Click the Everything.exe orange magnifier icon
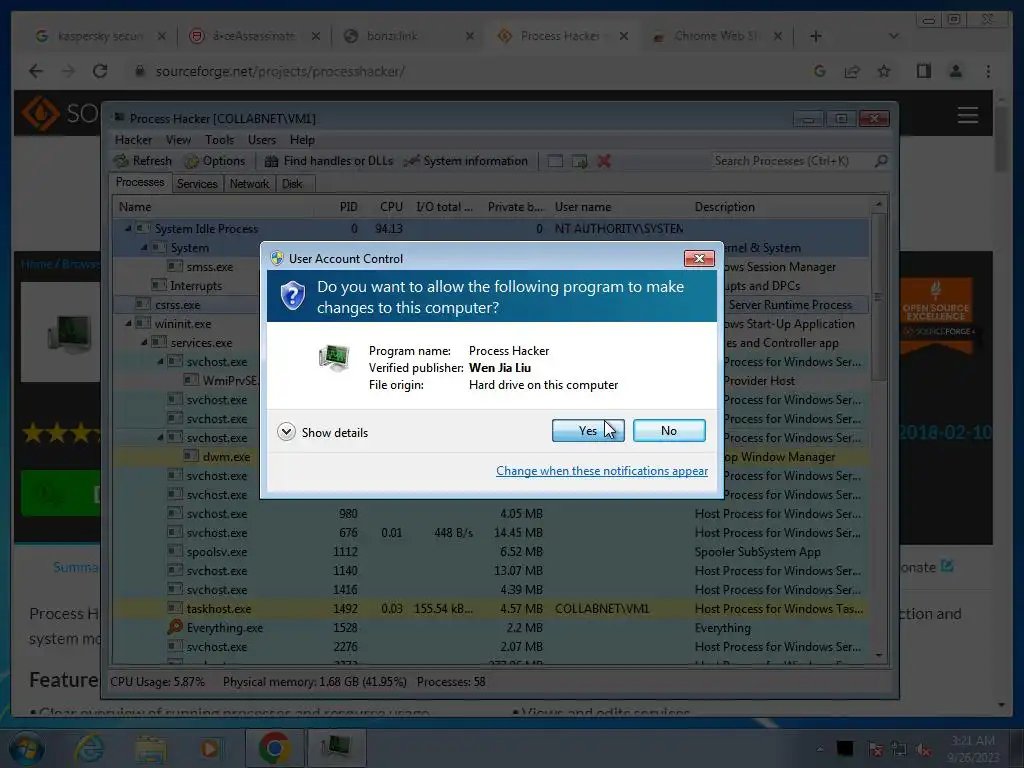1024x768 pixels. [174, 628]
